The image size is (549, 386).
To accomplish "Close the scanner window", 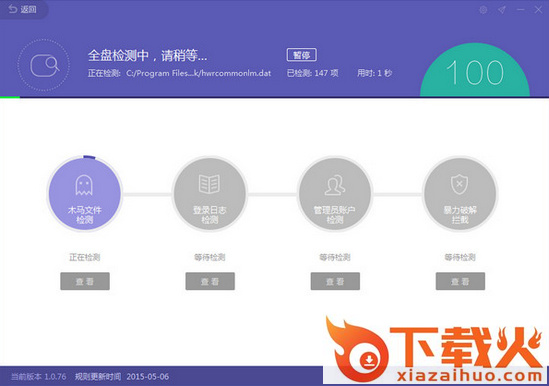I will 538,10.
